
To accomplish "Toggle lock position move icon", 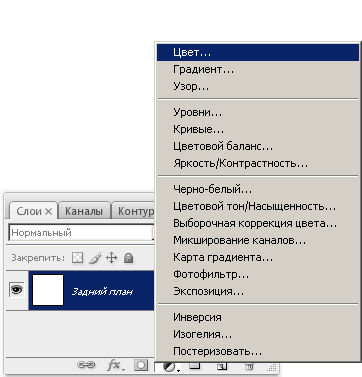I will (112, 258).
